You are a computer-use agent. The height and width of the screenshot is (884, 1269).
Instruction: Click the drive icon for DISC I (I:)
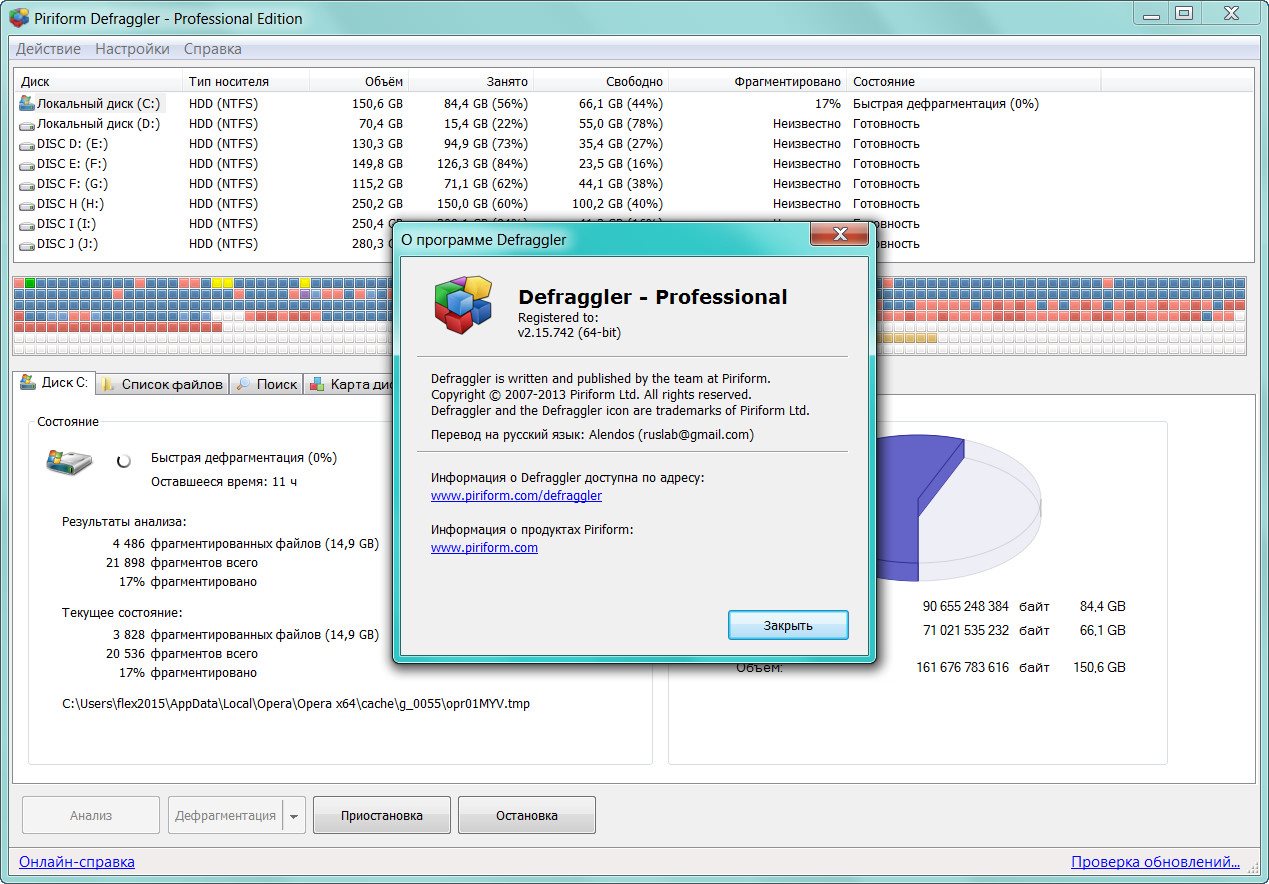27,224
